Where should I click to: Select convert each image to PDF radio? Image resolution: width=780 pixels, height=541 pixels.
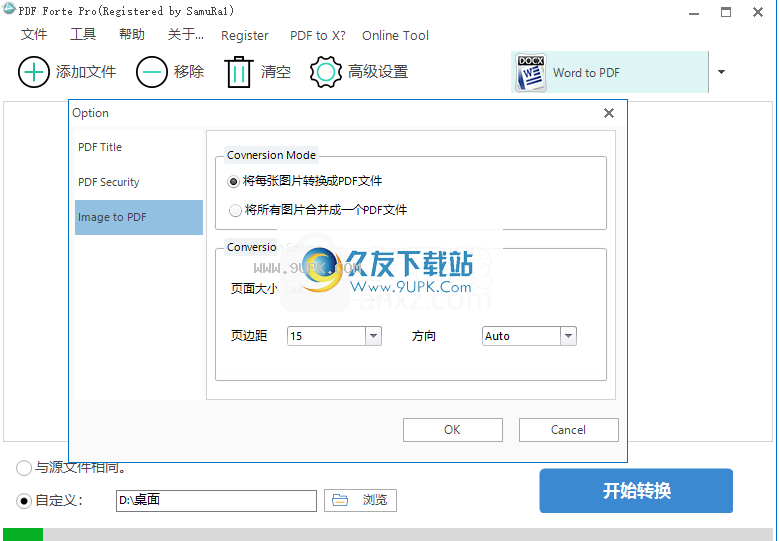233,181
